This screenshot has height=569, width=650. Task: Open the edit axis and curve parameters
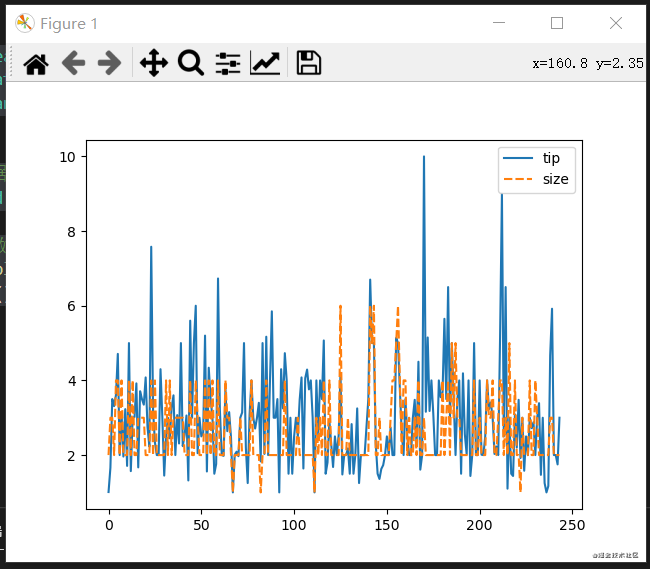click(265, 64)
